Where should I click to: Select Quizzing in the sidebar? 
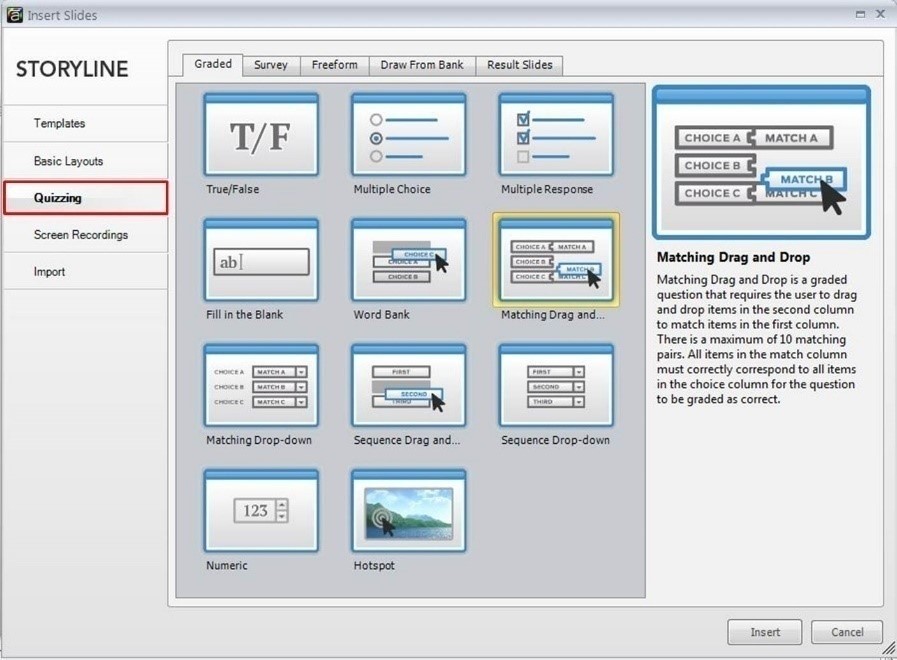[85, 198]
